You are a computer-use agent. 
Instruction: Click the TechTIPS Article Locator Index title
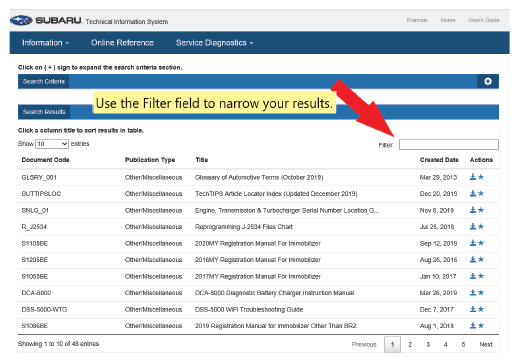(276, 194)
